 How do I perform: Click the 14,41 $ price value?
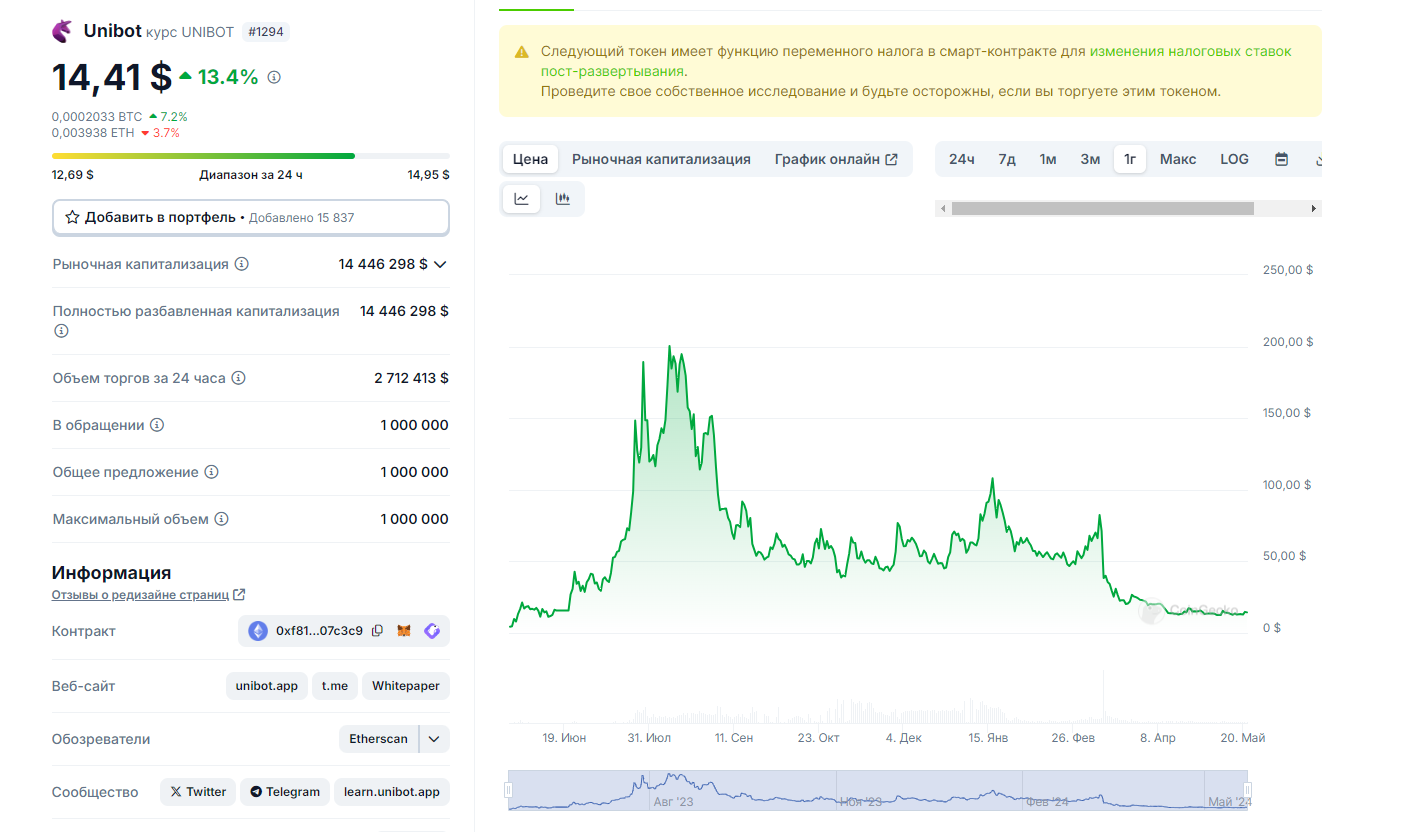tap(112, 77)
